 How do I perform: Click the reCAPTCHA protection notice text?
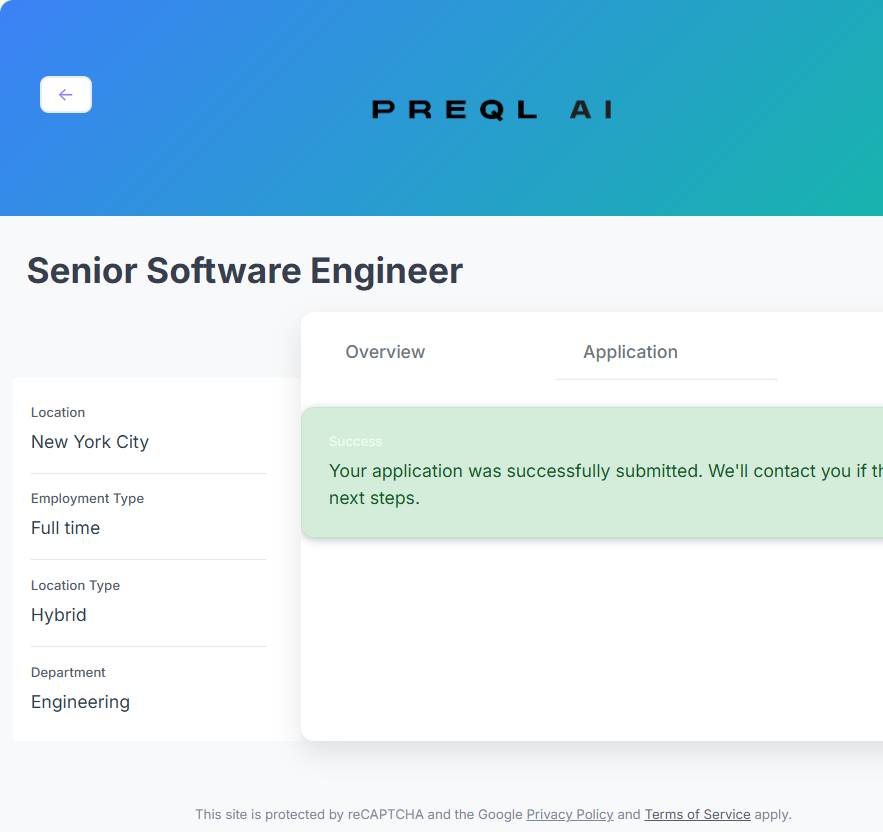pyautogui.click(x=358, y=814)
